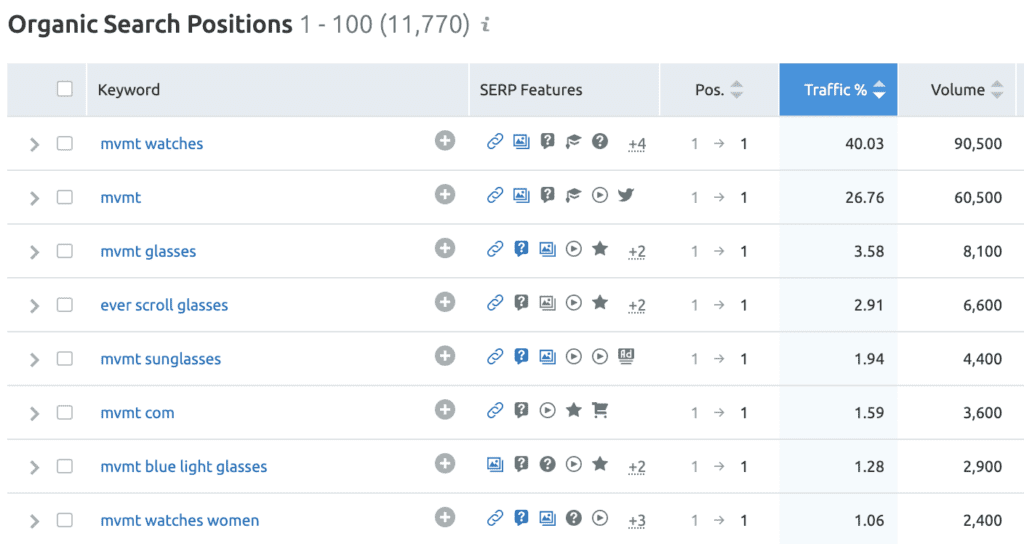1024x544 pixels.
Task: Open the ever scroll glasses keyword link
Action: [164, 305]
